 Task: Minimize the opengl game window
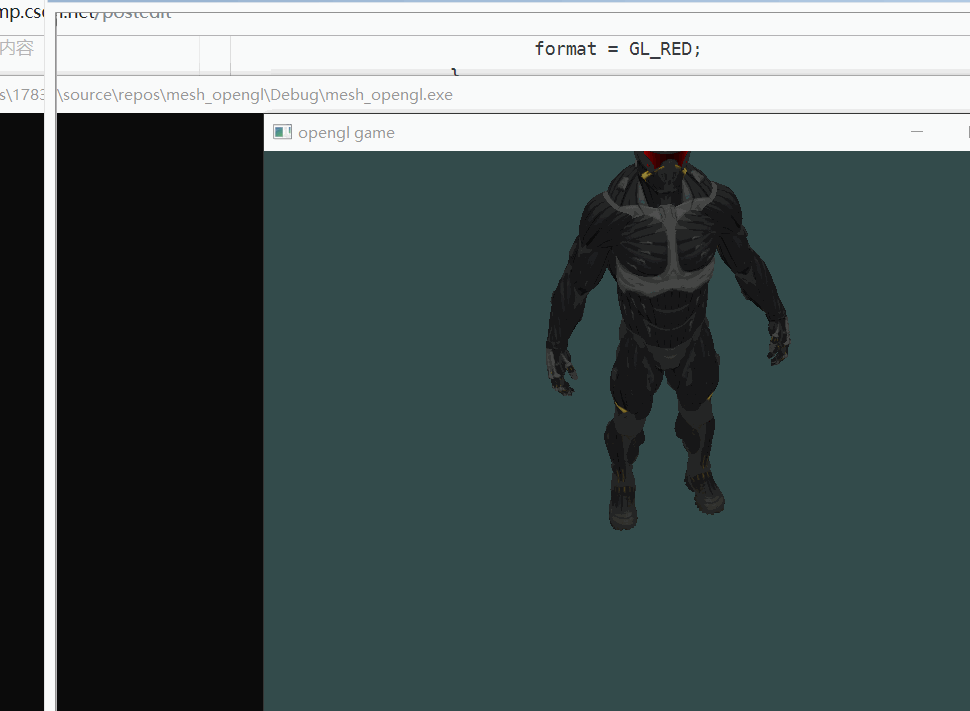point(917,131)
